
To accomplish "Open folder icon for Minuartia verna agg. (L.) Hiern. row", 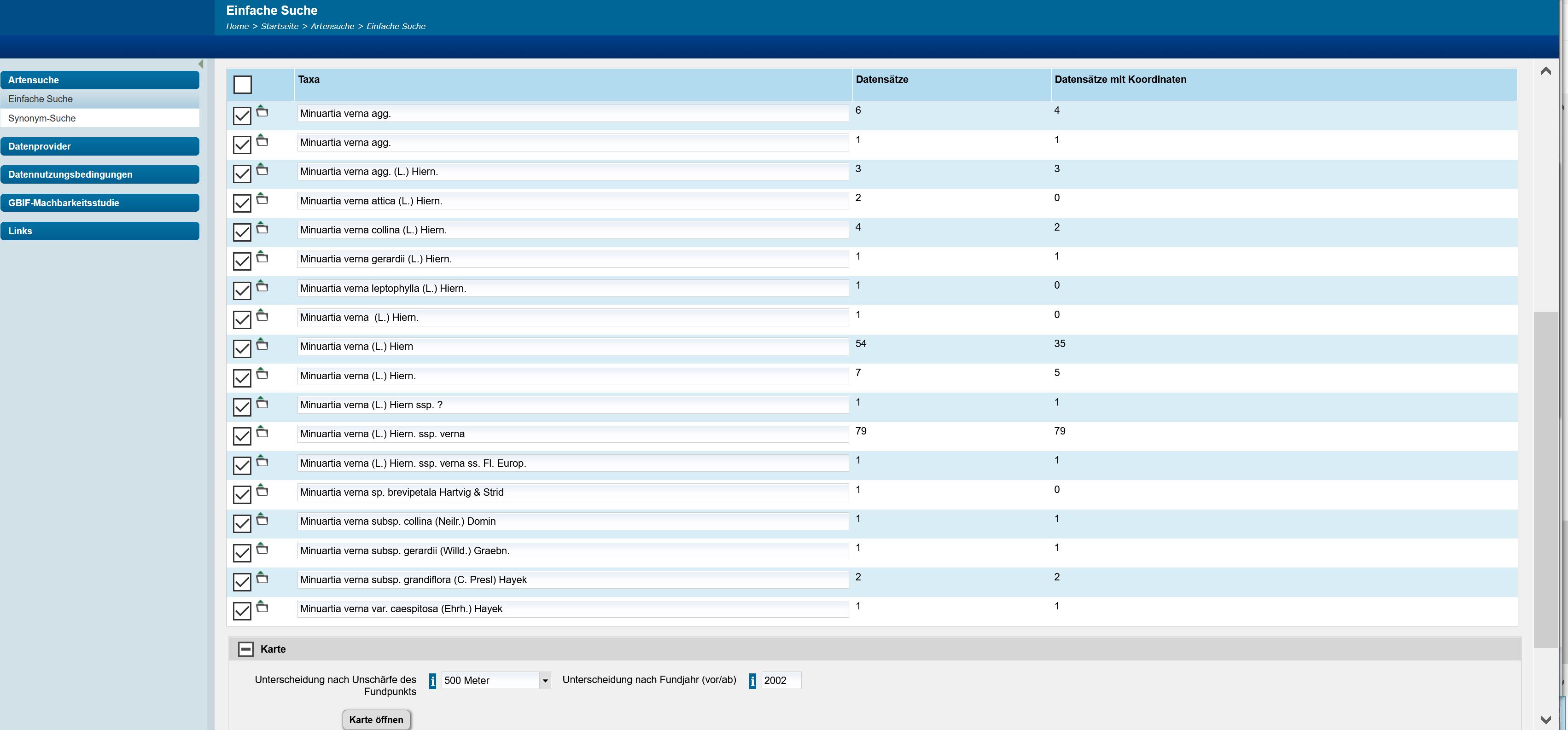I will (x=262, y=170).
